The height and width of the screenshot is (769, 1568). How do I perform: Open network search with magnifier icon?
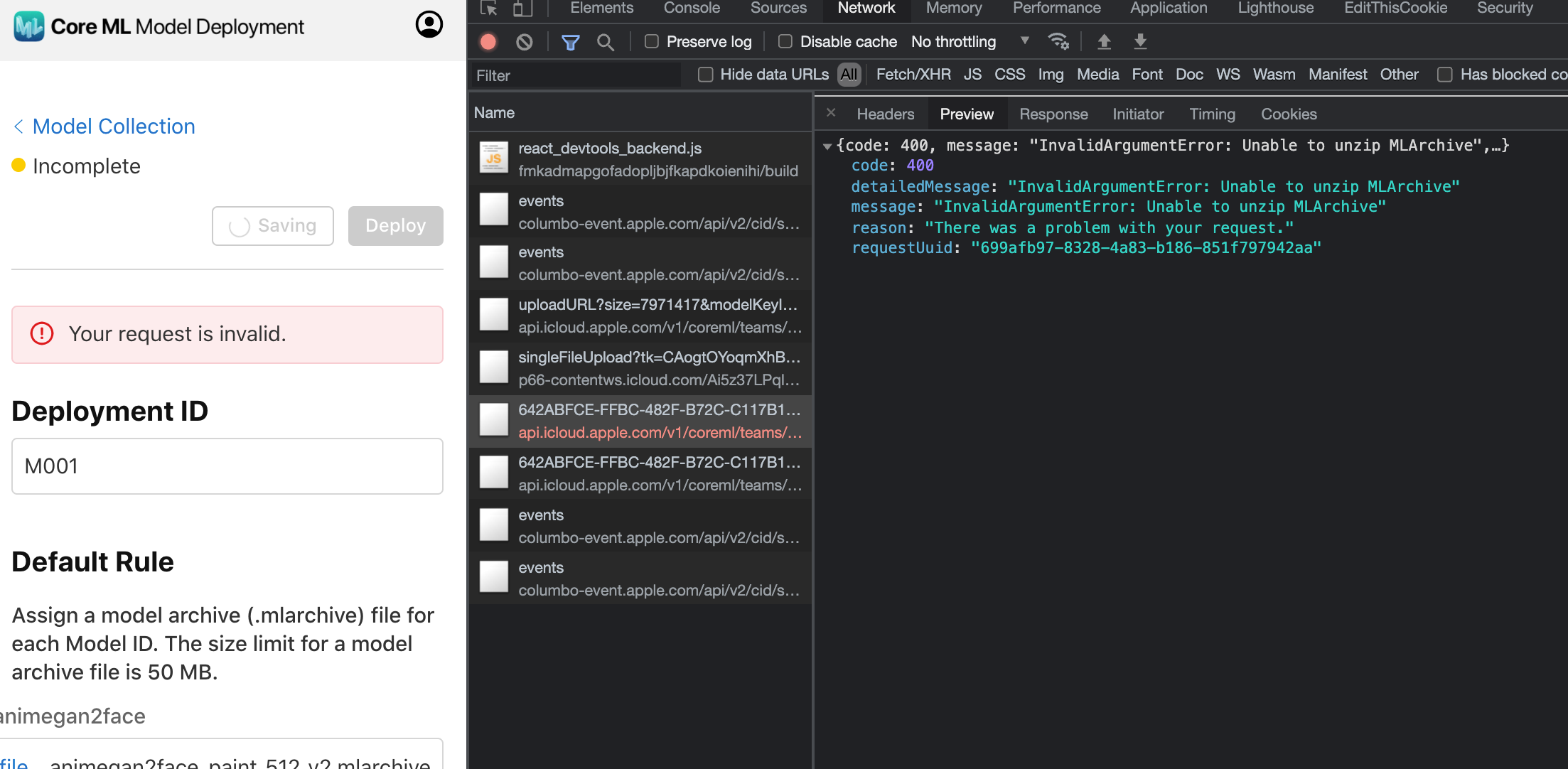coord(606,42)
